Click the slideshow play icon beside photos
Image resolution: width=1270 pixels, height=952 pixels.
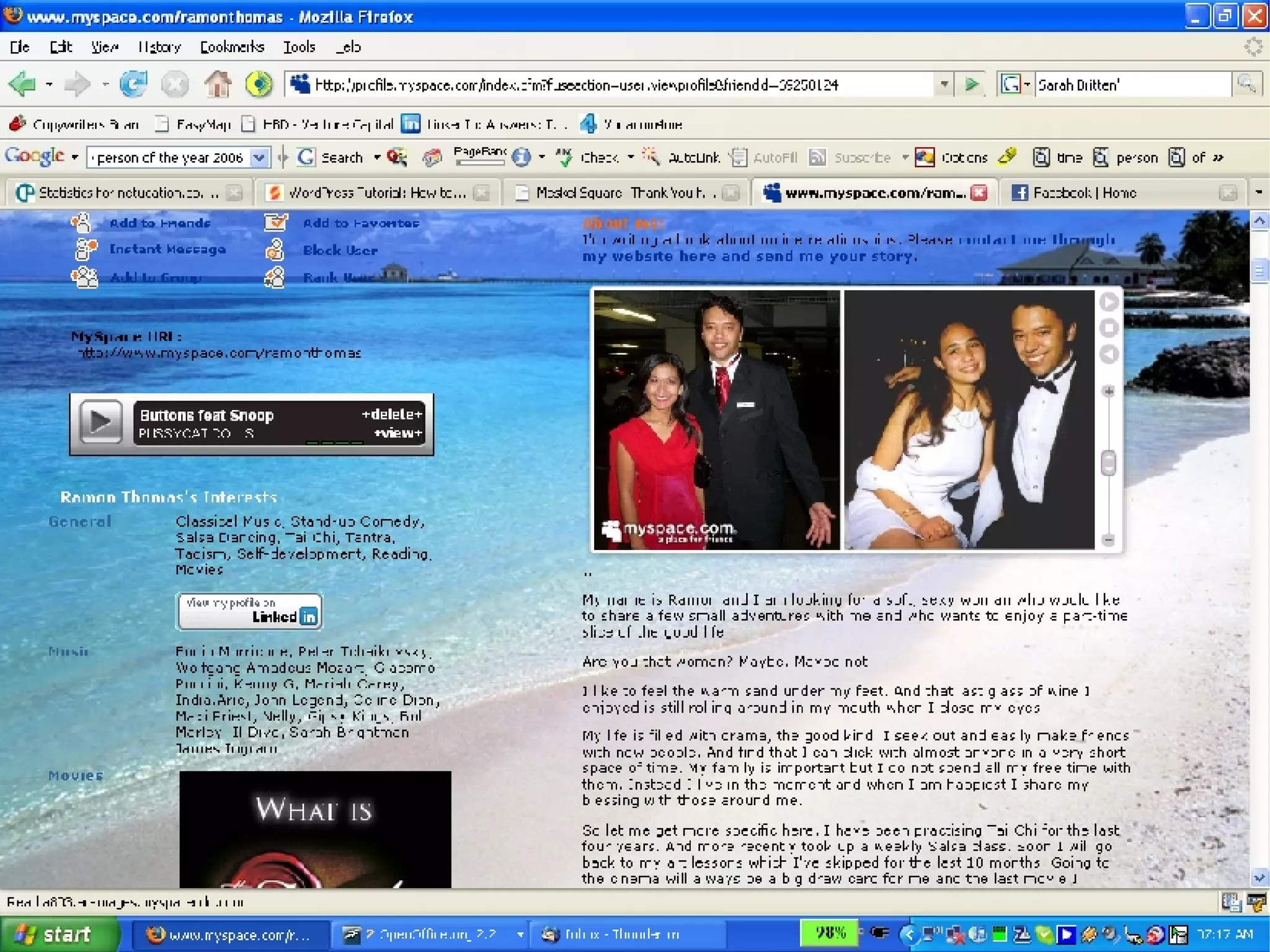(x=1109, y=302)
